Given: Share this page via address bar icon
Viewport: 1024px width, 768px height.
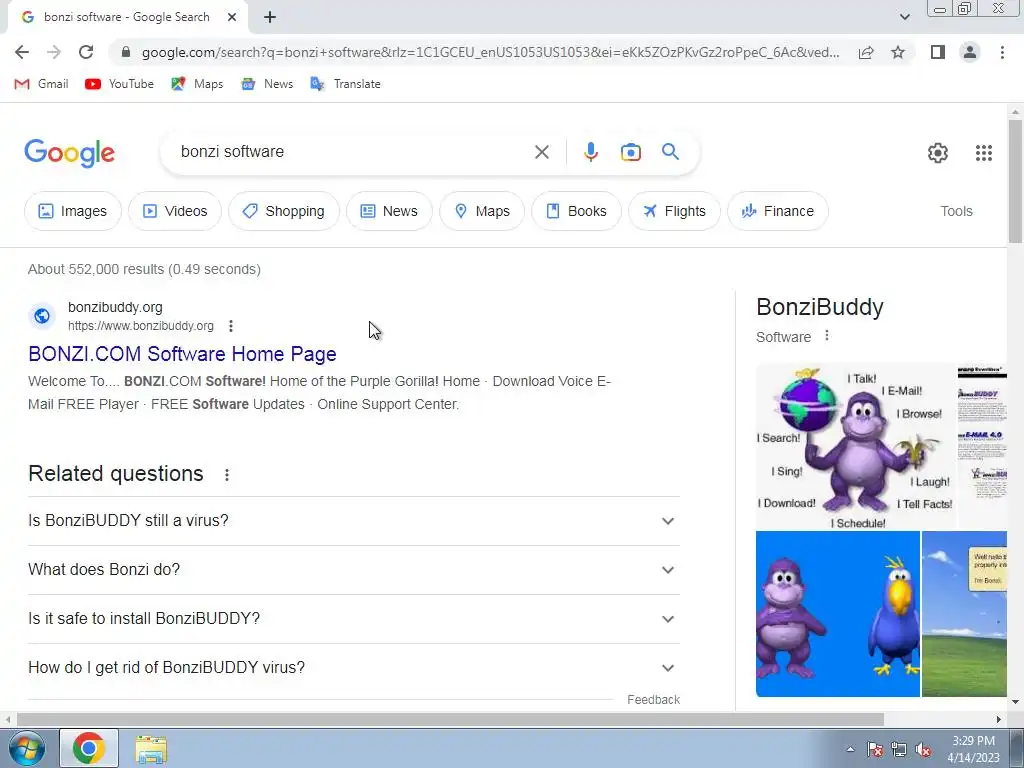Looking at the screenshot, I should 866,52.
